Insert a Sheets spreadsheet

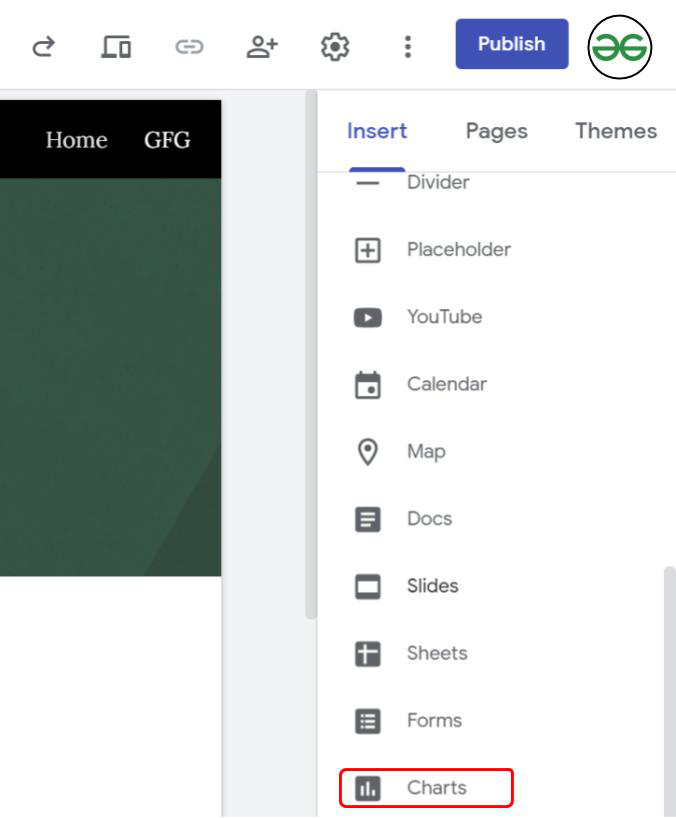437,654
